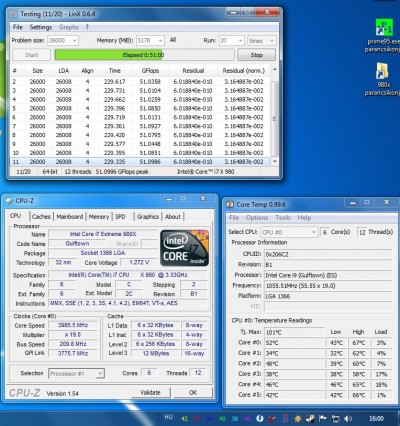The height and width of the screenshot is (426, 400).
Task: Click the Action Center flag tray icon
Action: [x=323, y=419]
